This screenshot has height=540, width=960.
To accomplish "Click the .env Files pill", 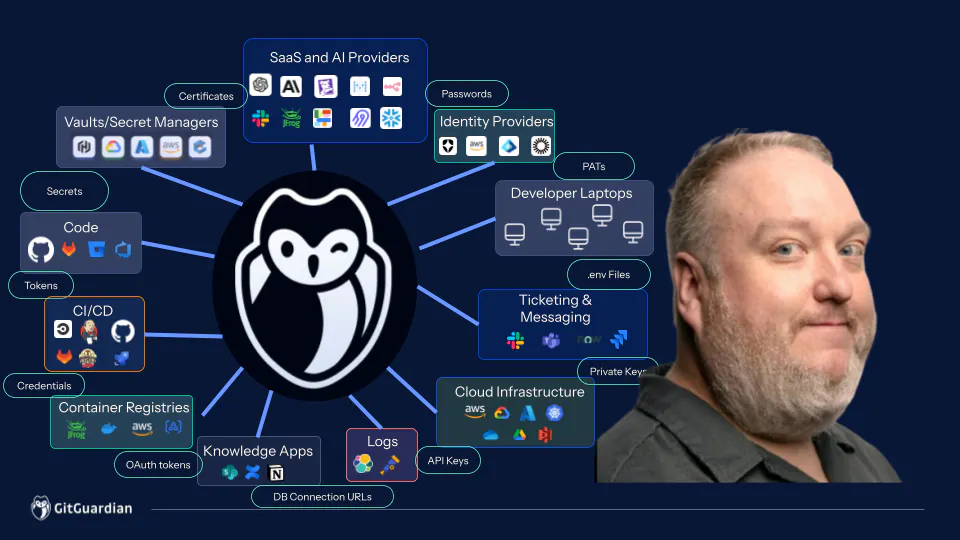I will (x=609, y=274).
